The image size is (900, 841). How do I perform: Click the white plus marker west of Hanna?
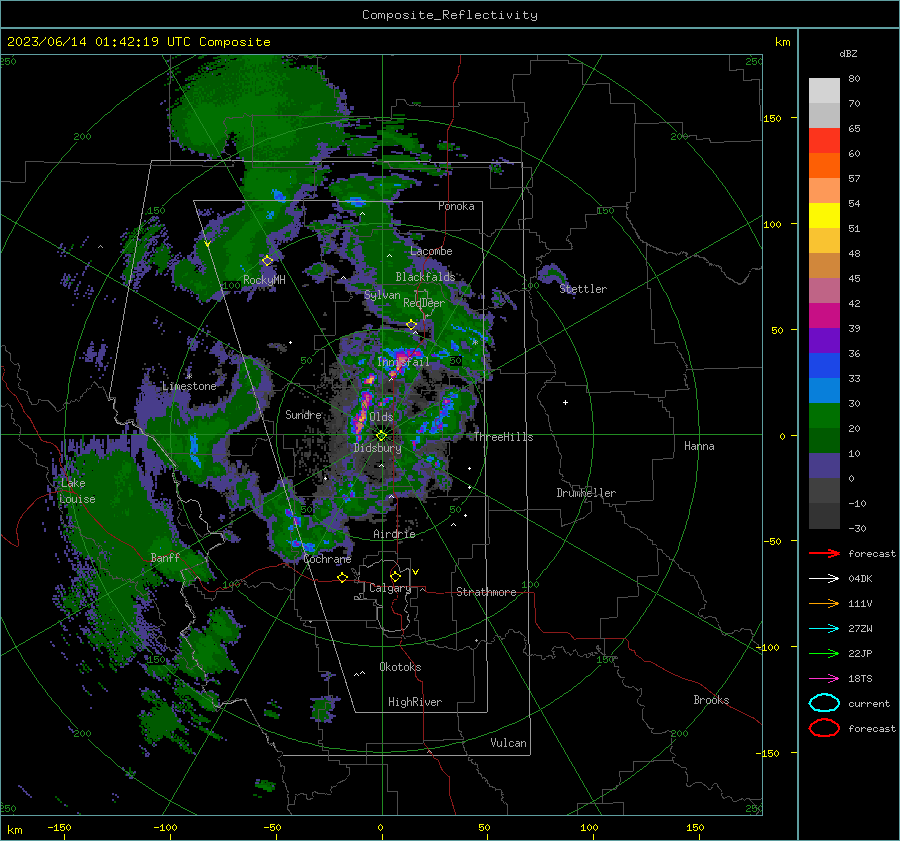click(565, 402)
